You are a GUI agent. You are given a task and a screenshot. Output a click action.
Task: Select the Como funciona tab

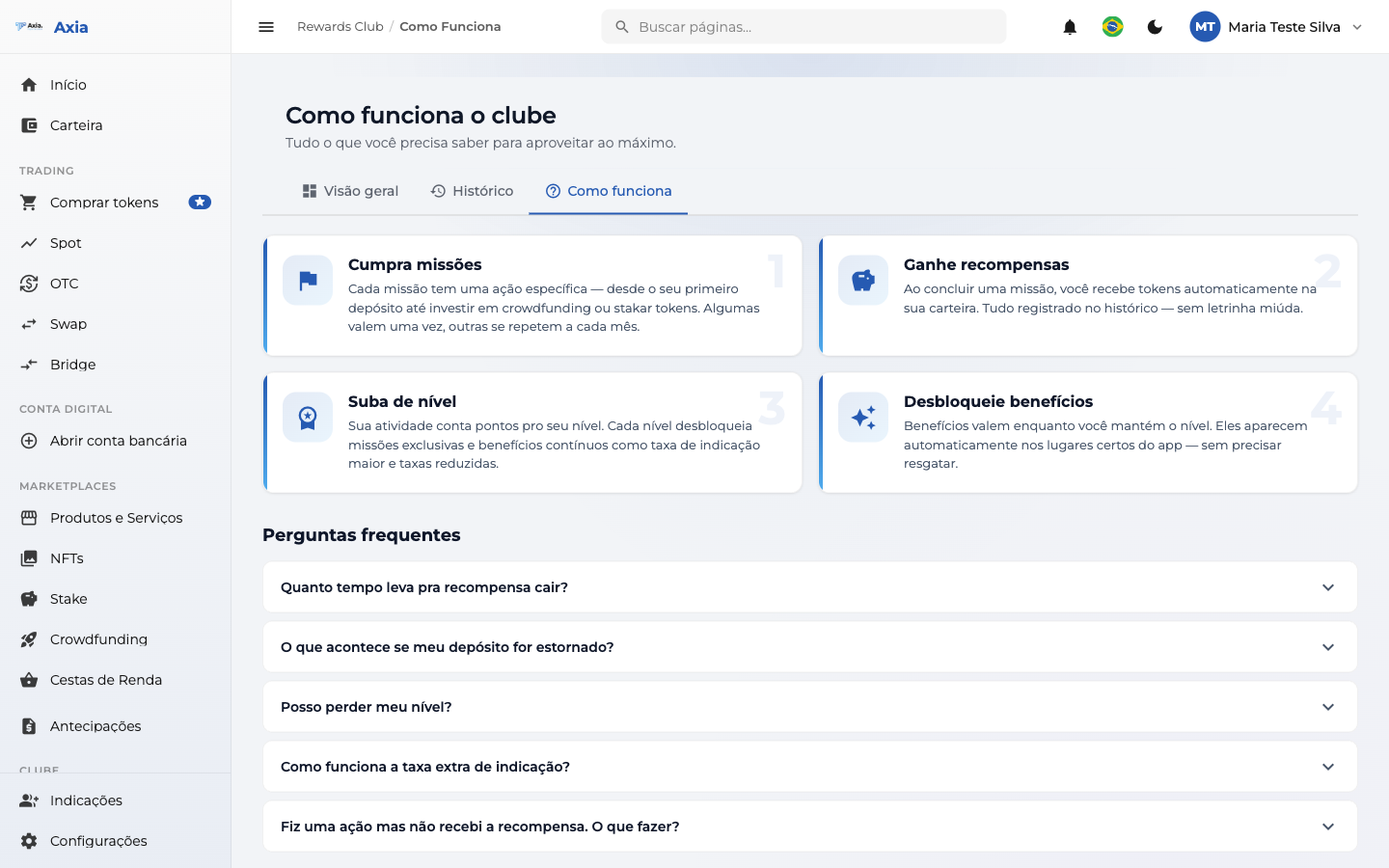[609, 191]
